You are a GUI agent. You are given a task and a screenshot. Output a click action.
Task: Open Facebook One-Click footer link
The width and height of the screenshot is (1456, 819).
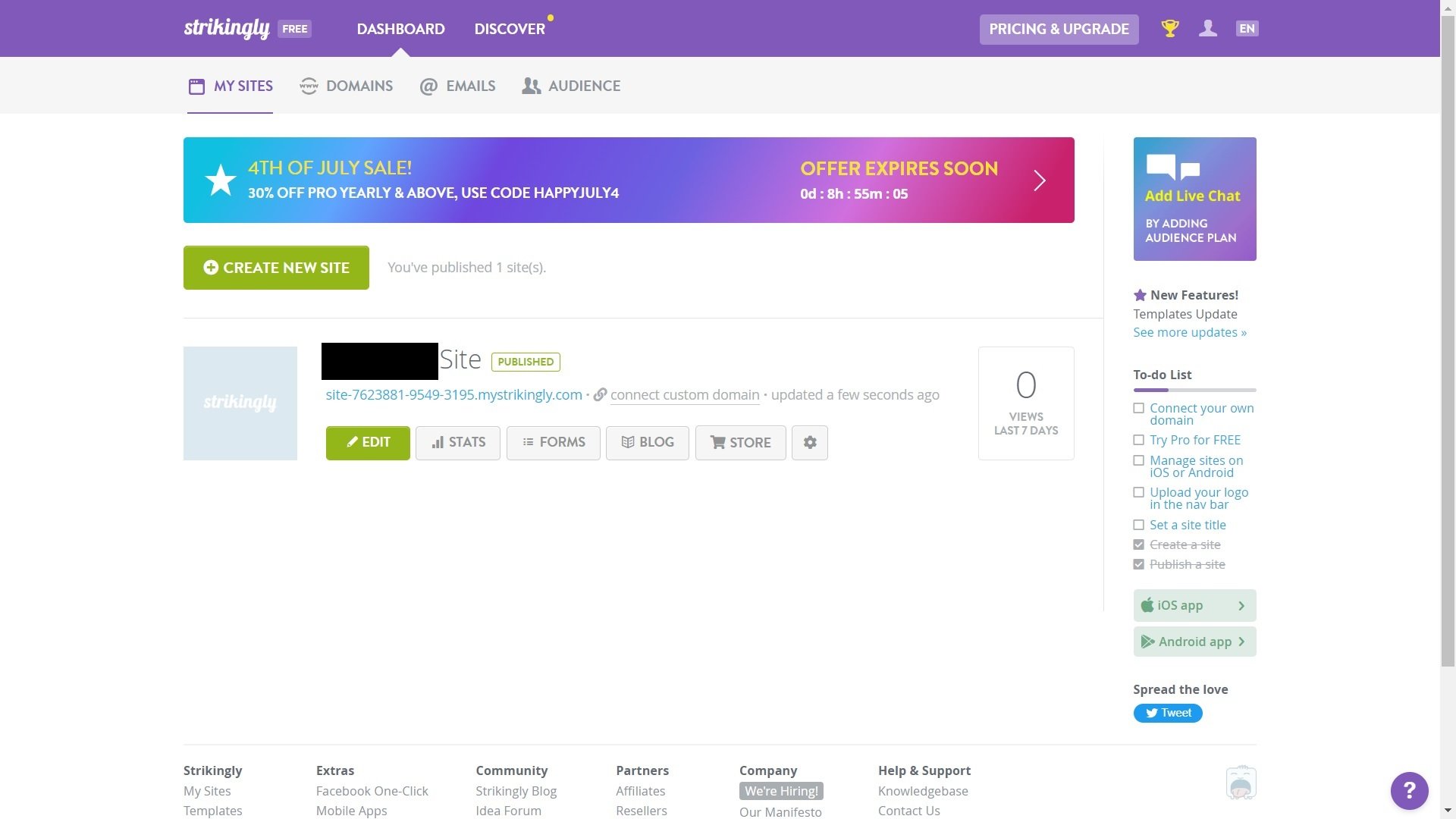pyautogui.click(x=372, y=791)
